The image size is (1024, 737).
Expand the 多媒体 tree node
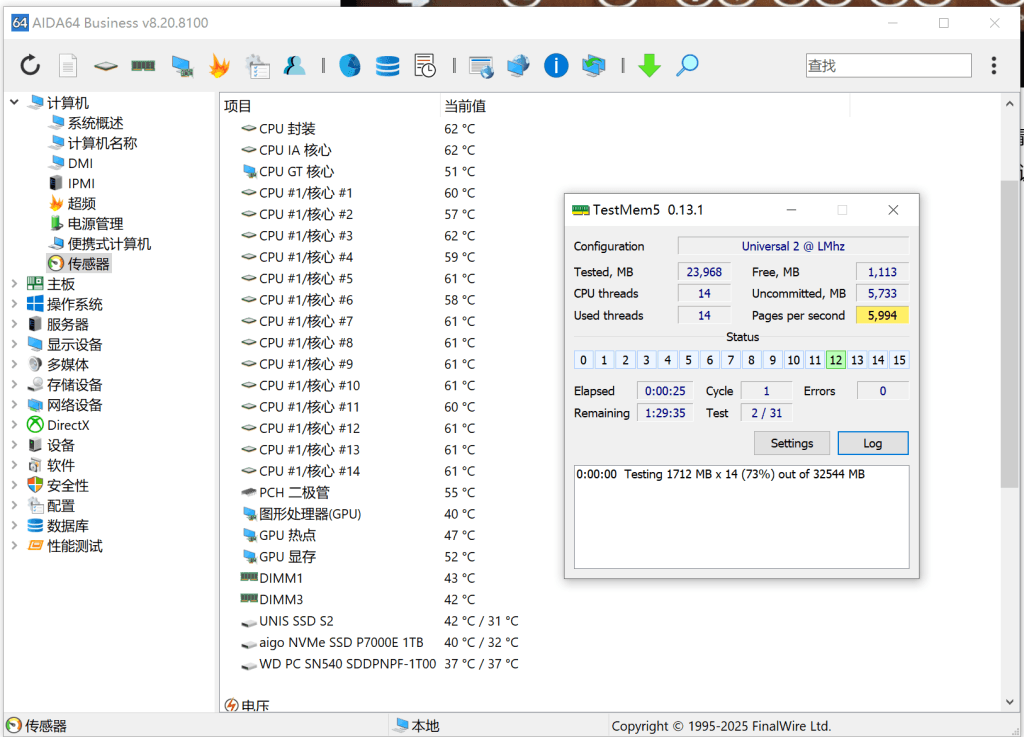[x=14, y=364]
